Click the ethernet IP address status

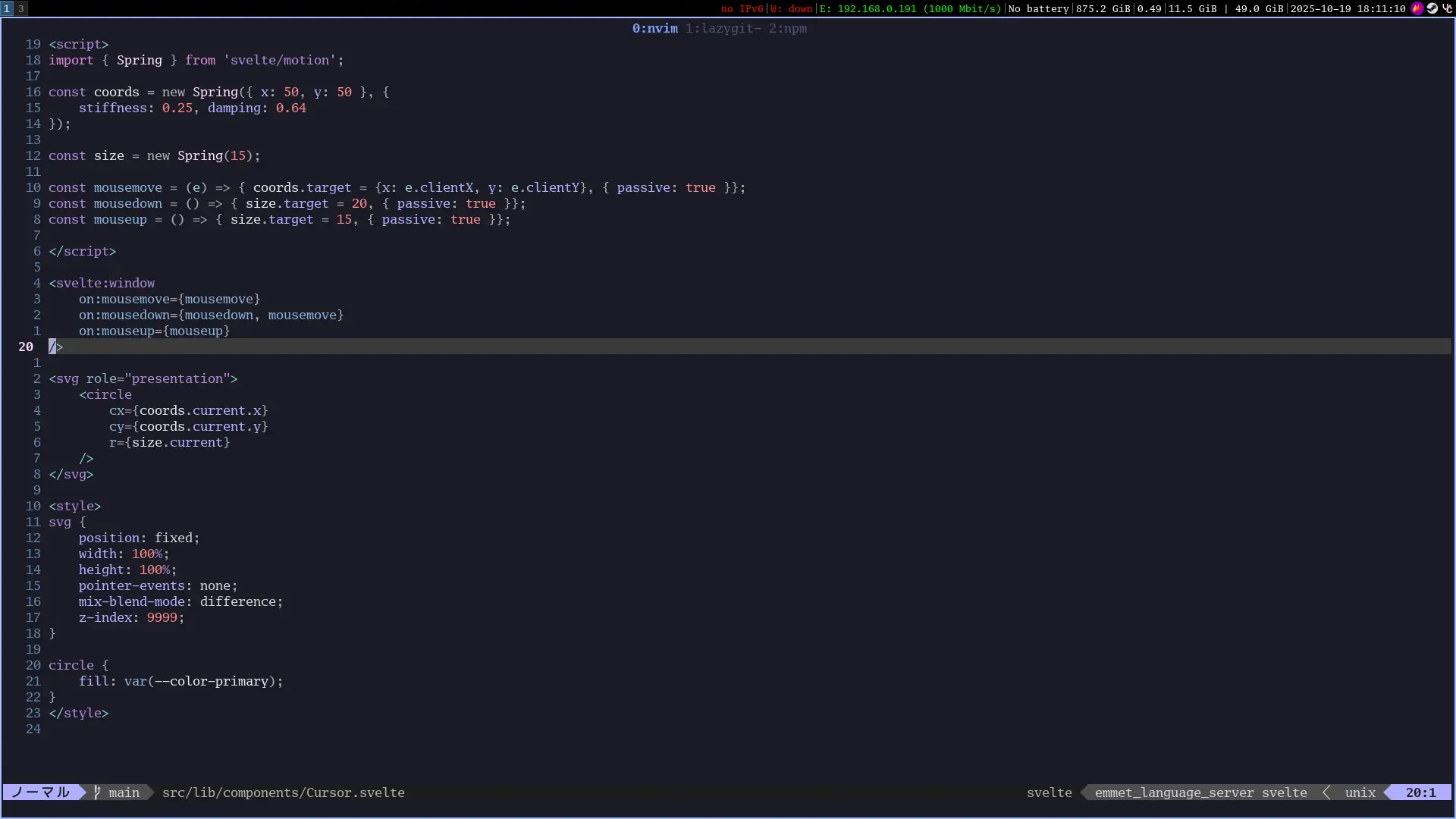[x=910, y=8]
